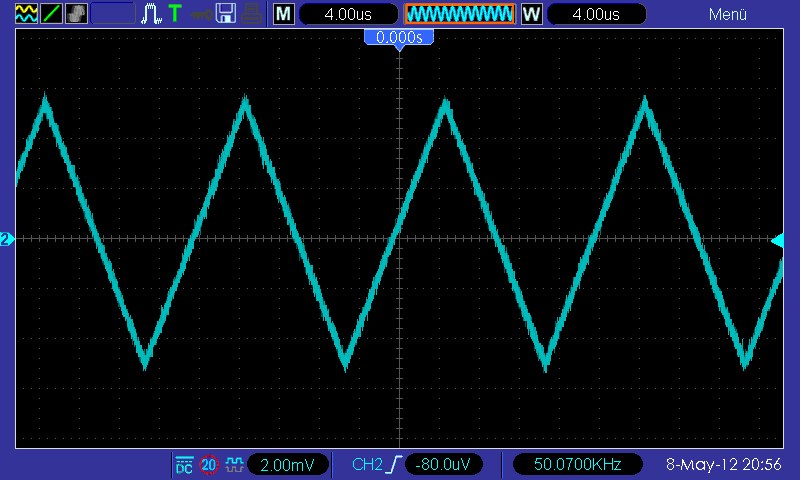Open the 2.00mV vertical scale field
The image size is (800, 480).
[x=288, y=465]
